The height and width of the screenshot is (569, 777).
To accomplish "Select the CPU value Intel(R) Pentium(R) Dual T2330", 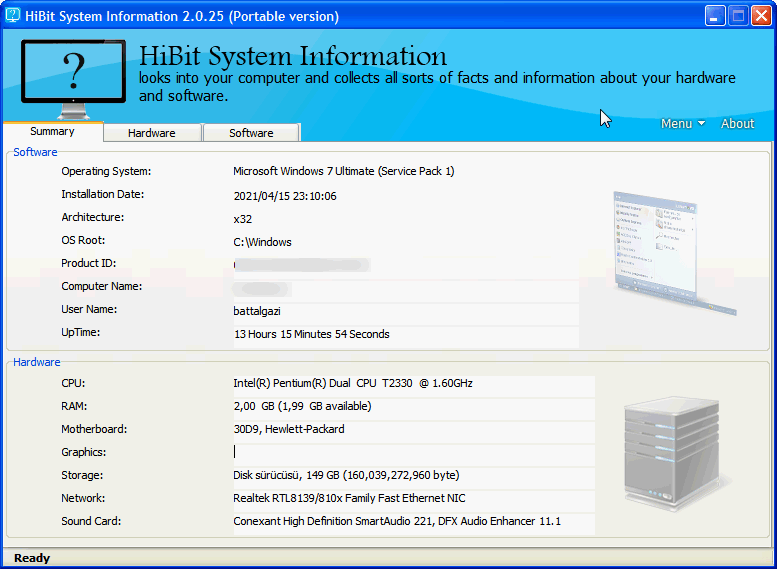I will click(353, 383).
